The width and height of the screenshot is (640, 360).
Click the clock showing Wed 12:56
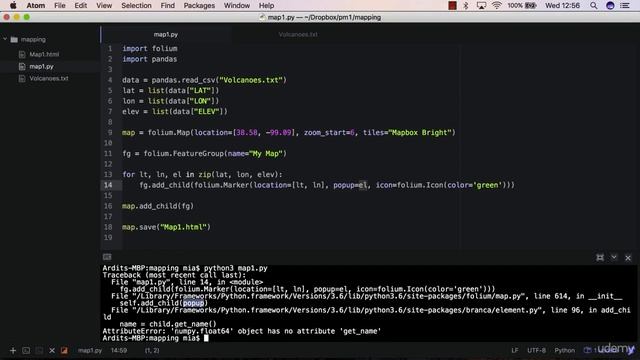click(562, 5)
